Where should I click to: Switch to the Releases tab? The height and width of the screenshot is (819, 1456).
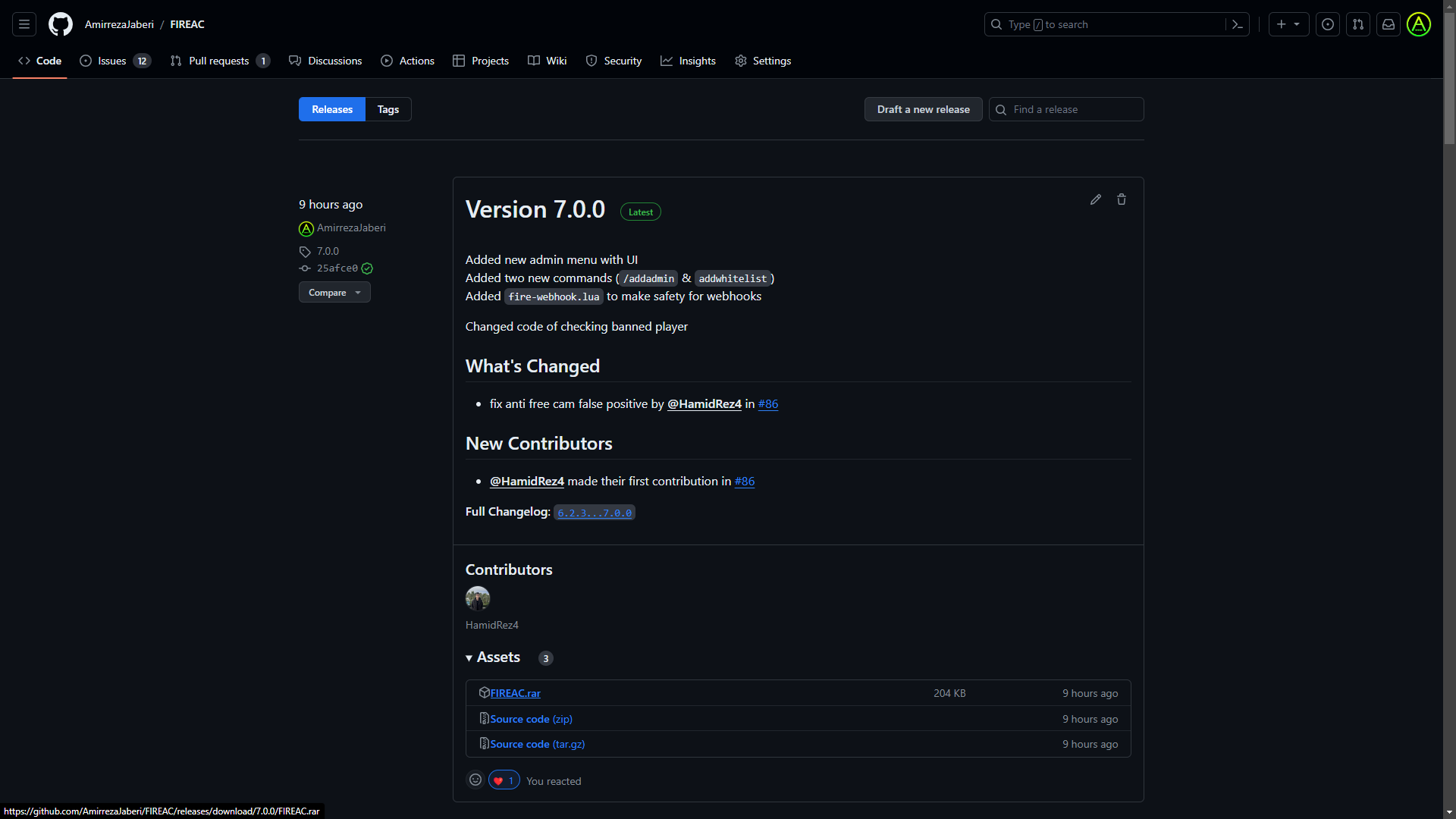click(332, 109)
